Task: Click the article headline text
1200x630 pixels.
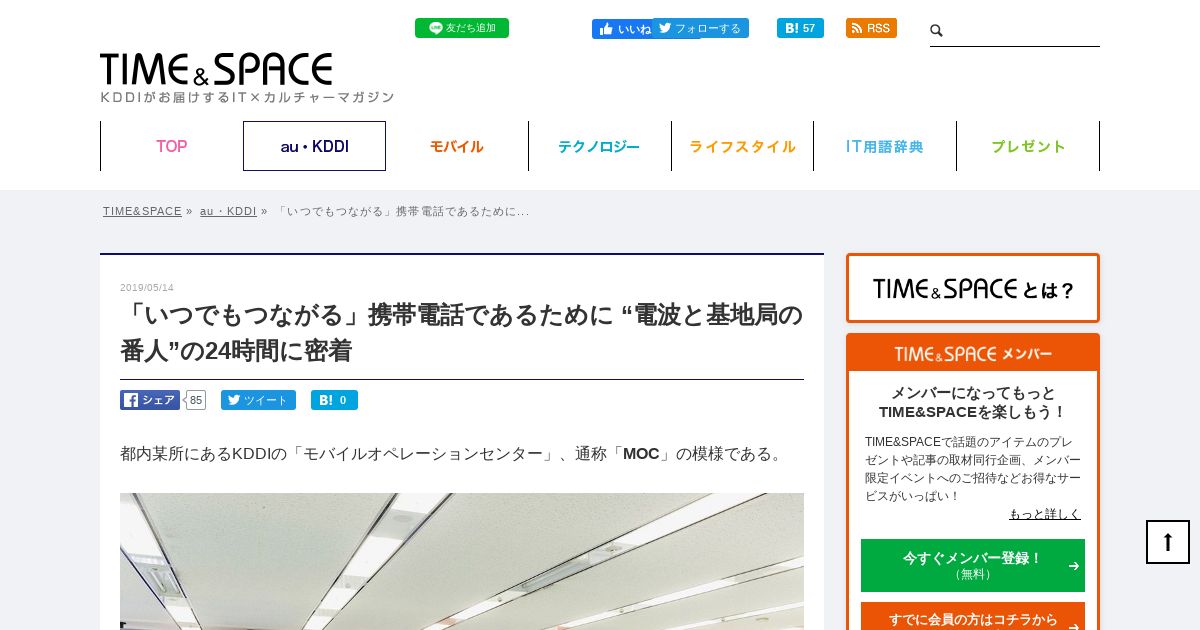Action: tap(461, 332)
